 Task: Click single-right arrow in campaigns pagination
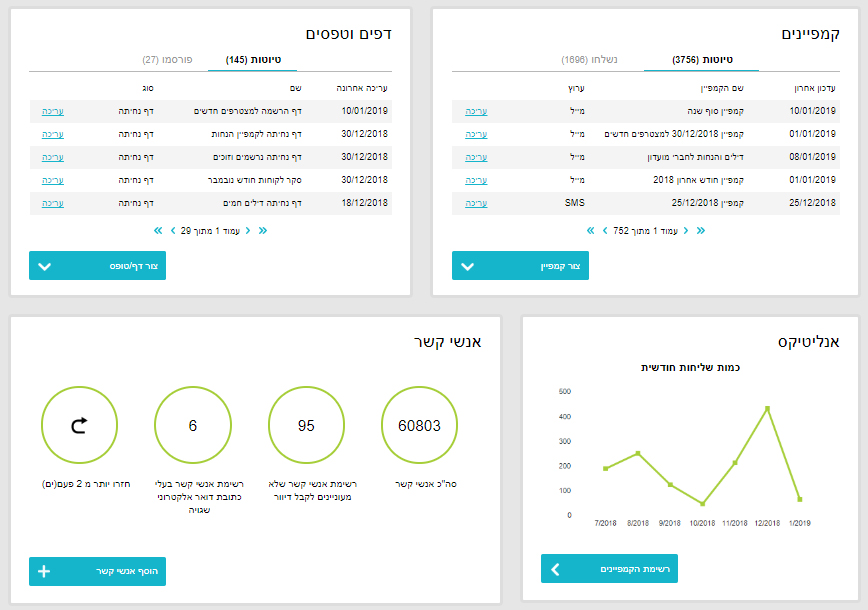[x=685, y=230]
